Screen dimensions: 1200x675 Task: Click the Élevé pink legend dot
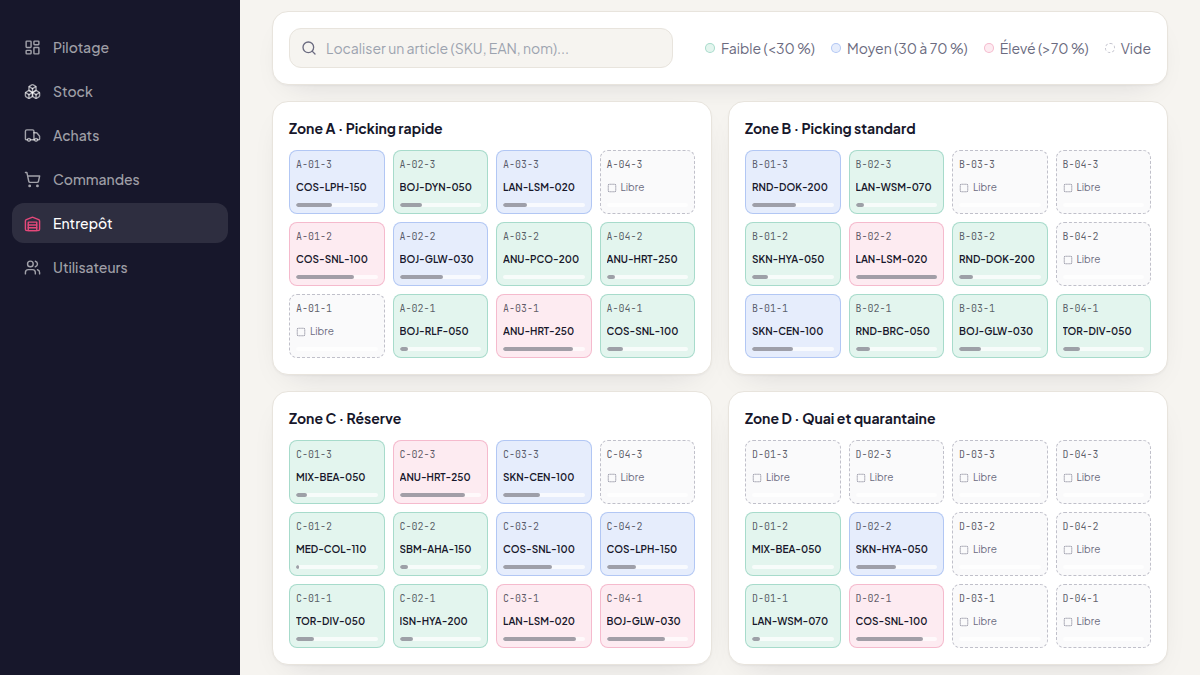[989, 48]
